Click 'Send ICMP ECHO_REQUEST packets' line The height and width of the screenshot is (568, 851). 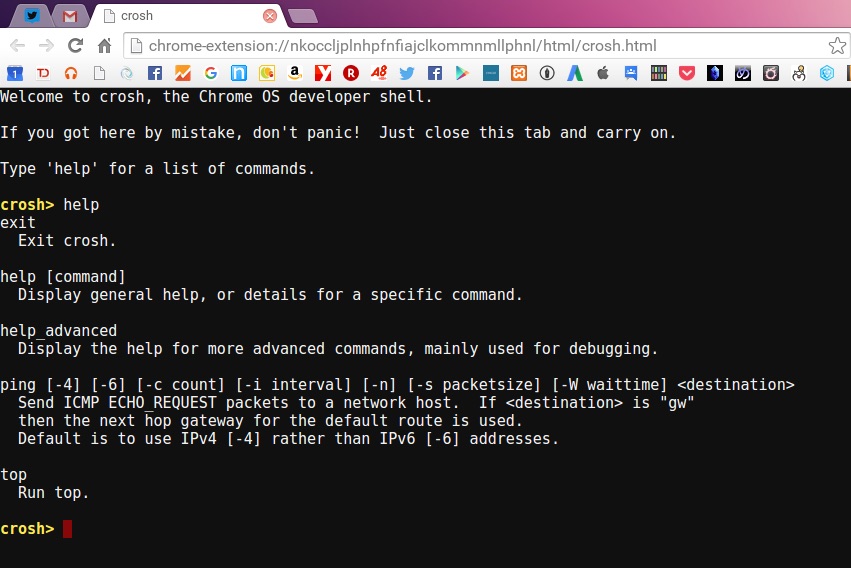point(356,403)
